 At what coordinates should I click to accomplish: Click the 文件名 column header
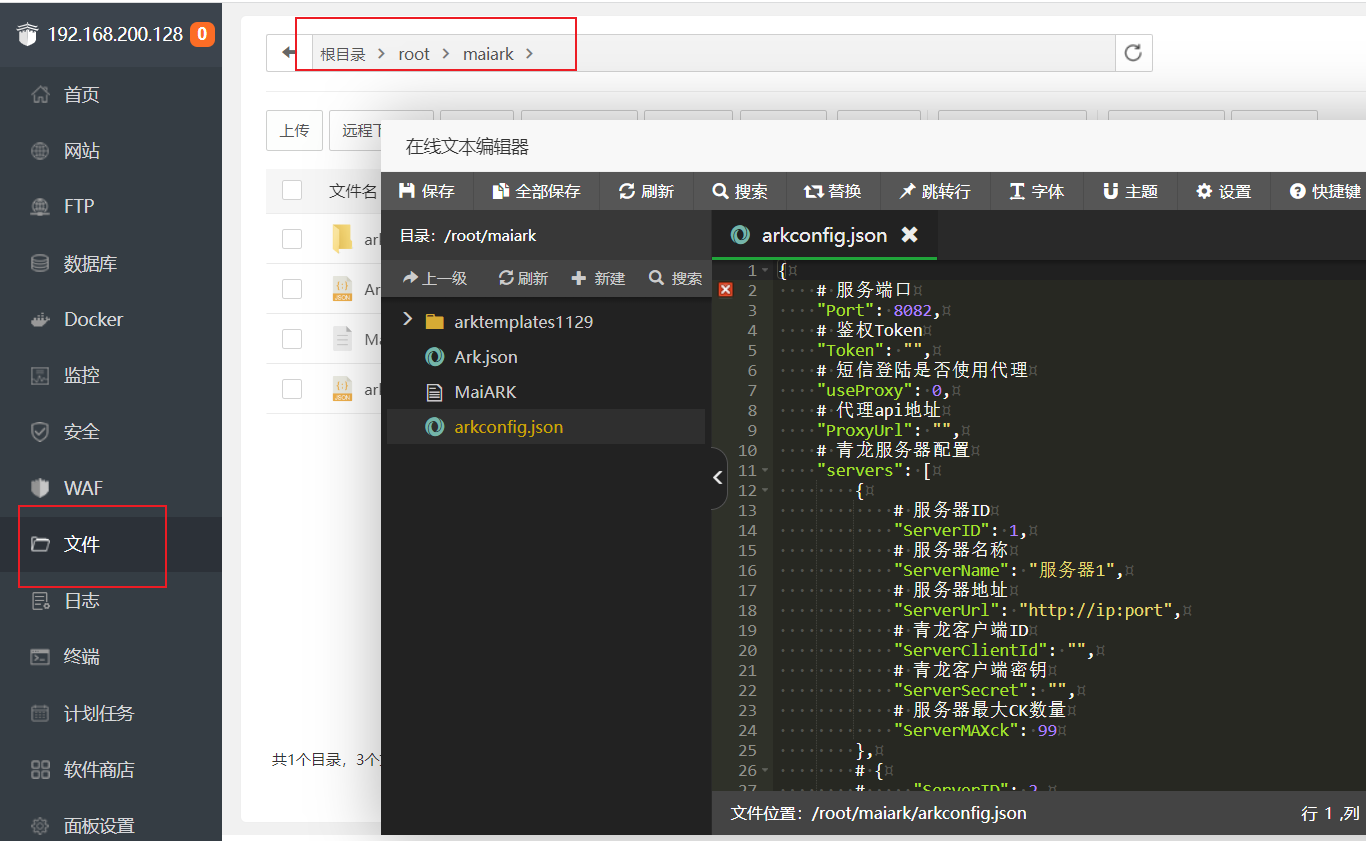[353, 190]
